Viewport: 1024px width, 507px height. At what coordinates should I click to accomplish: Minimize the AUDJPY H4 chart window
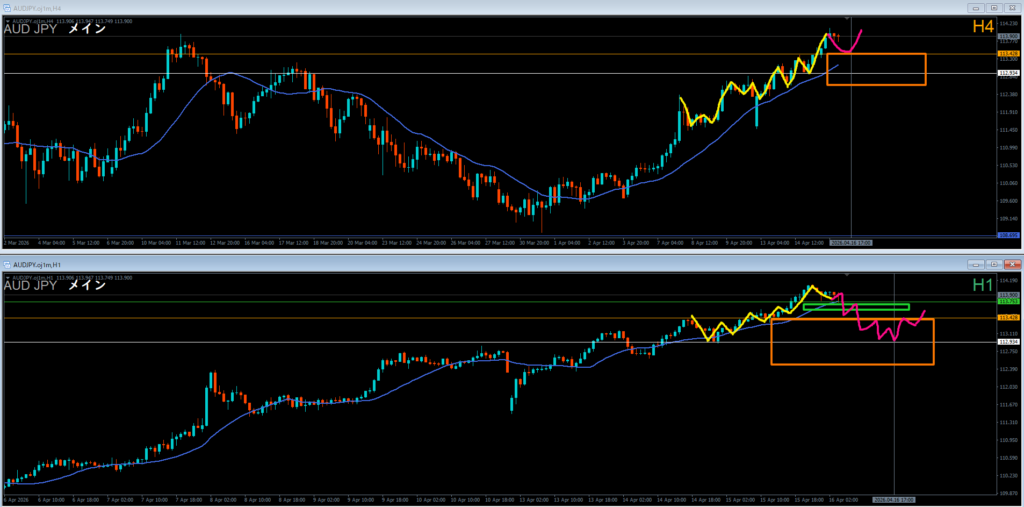pyautogui.click(x=976, y=7)
